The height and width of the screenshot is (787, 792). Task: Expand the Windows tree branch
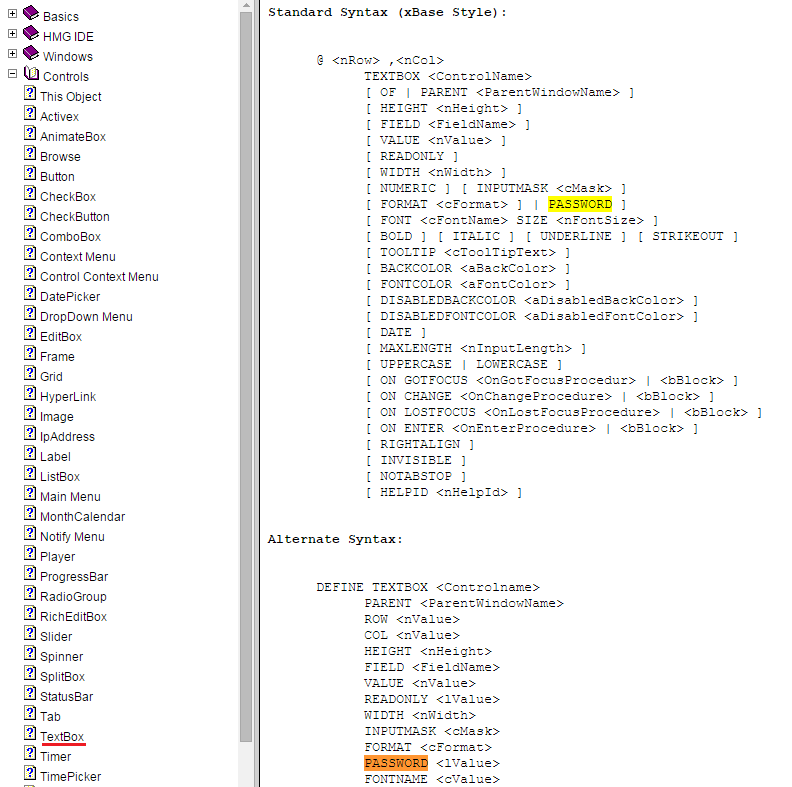pos(12,55)
